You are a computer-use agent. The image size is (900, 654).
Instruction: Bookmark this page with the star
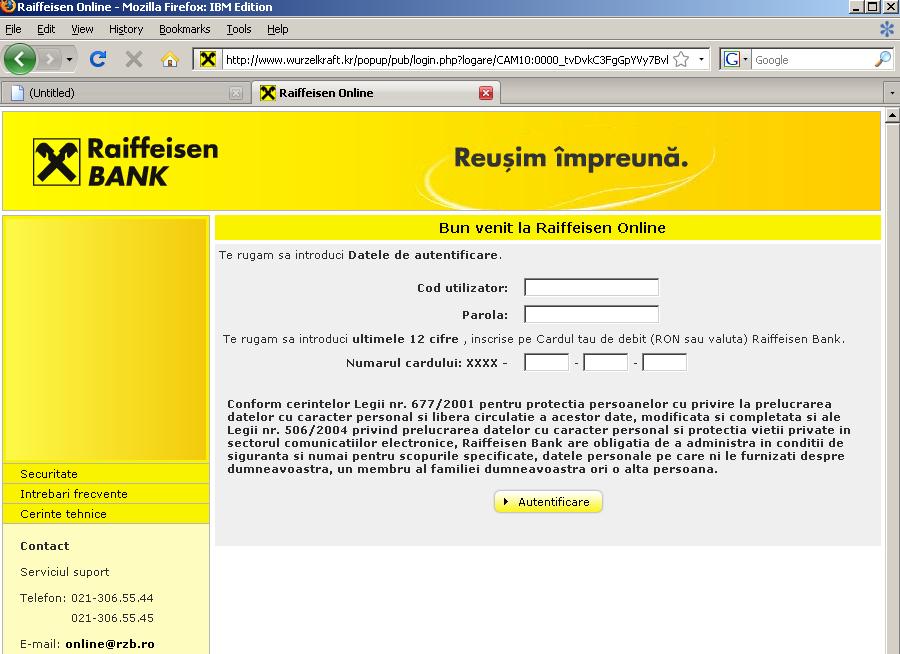681,59
